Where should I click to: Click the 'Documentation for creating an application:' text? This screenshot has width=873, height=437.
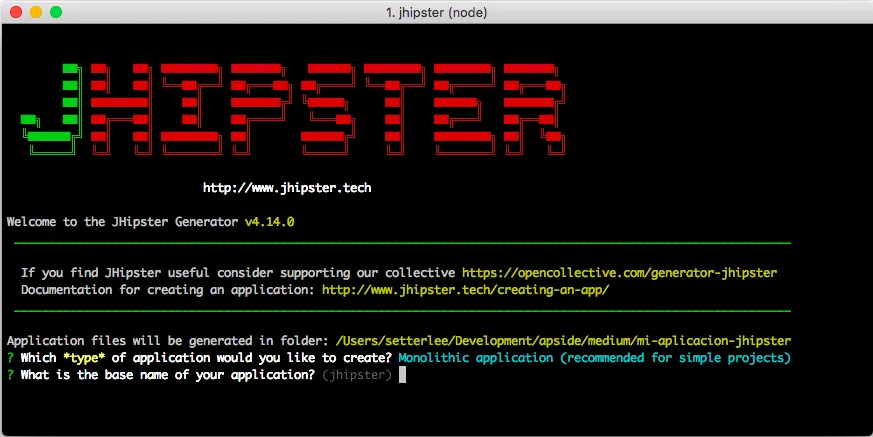click(x=168, y=289)
